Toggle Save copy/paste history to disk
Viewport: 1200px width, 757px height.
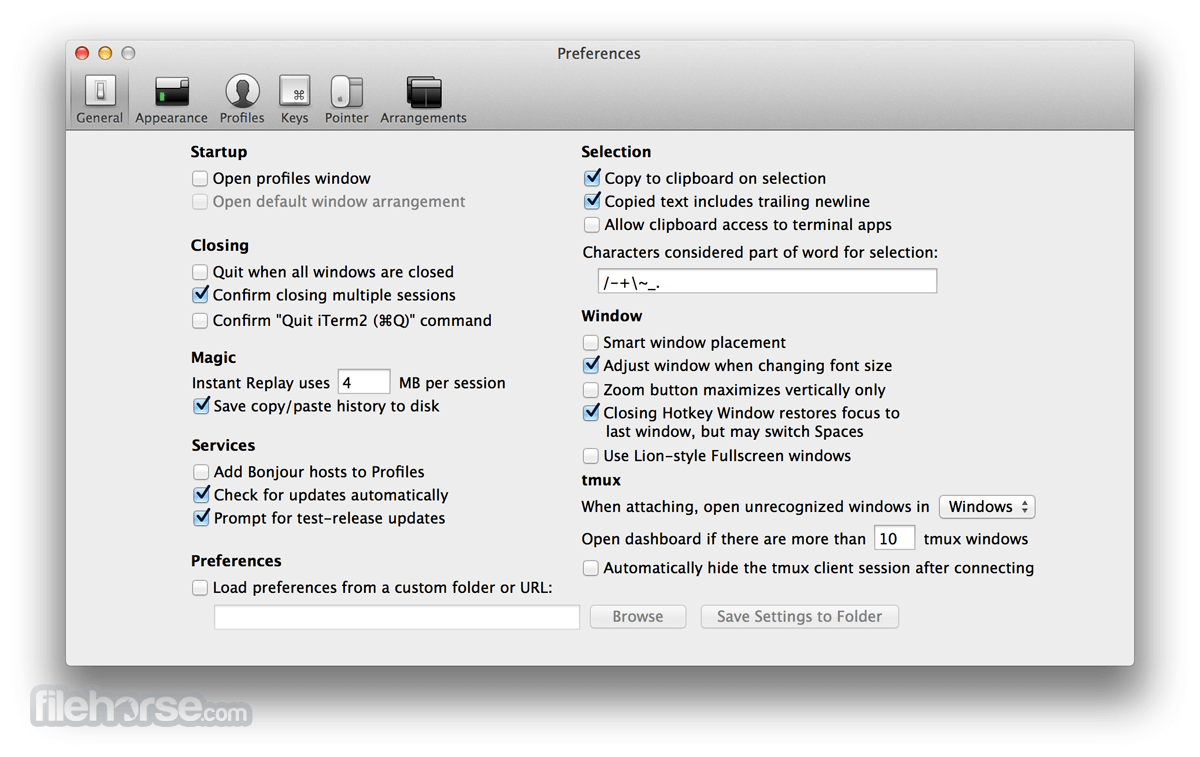pyautogui.click(x=201, y=406)
